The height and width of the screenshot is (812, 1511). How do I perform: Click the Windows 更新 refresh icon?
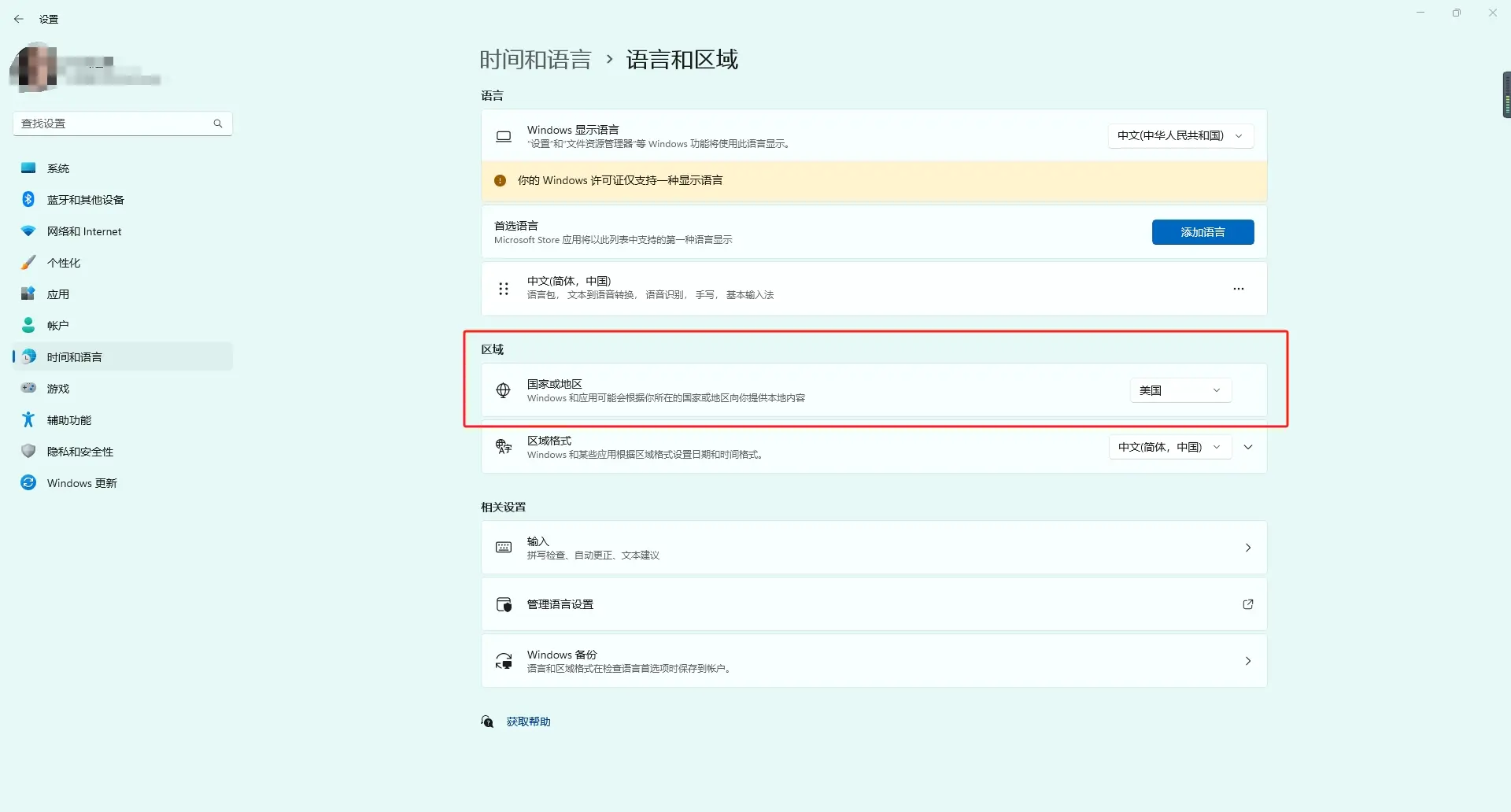(x=28, y=482)
